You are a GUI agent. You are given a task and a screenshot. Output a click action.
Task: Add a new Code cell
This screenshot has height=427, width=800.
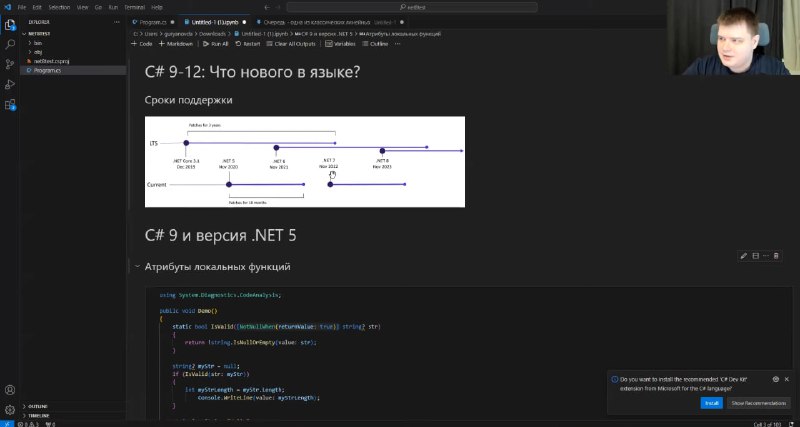[x=142, y=44]
